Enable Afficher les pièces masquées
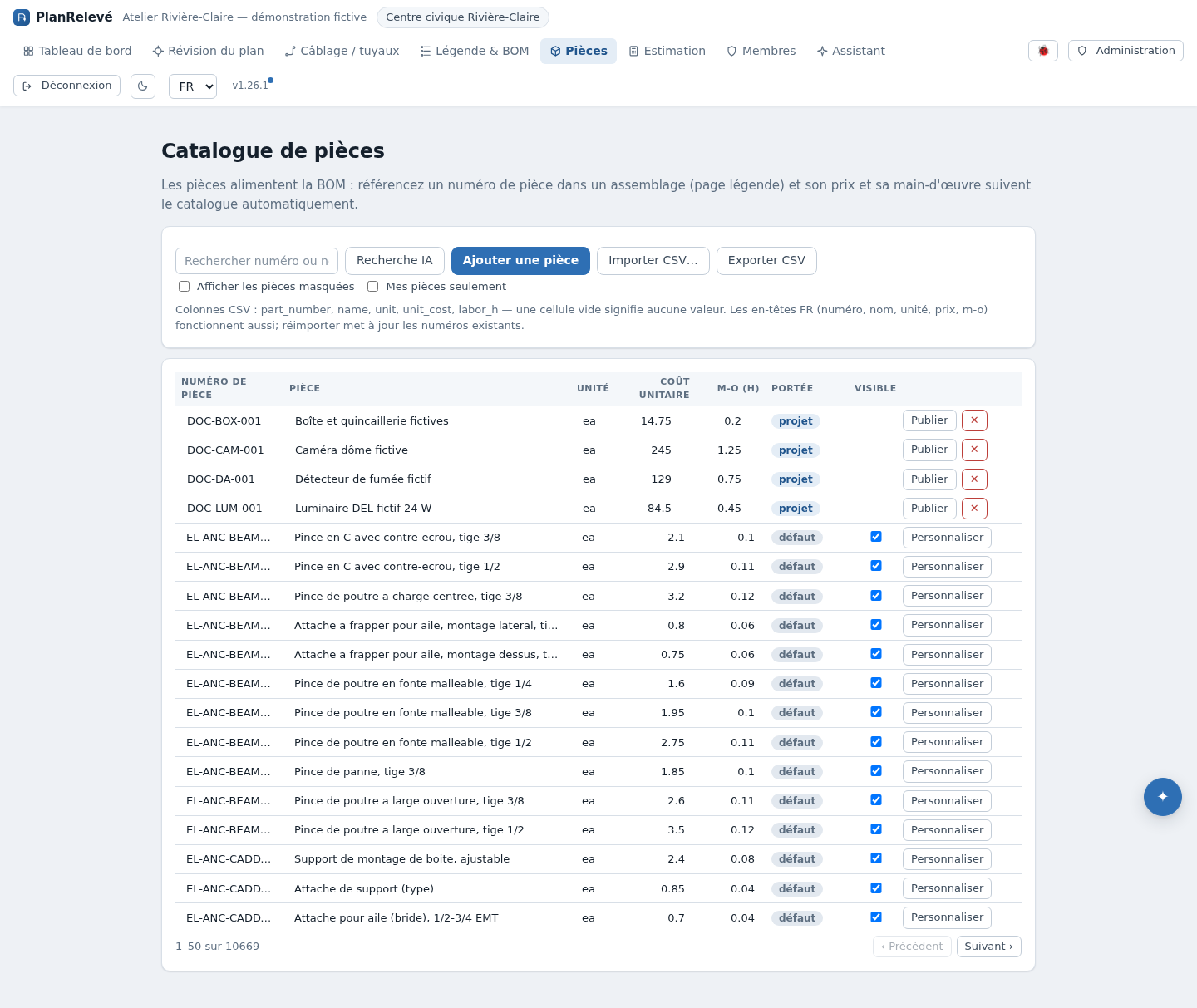Image resolution: width=1197 pixels, height=1008 pixels. (185, 287)
